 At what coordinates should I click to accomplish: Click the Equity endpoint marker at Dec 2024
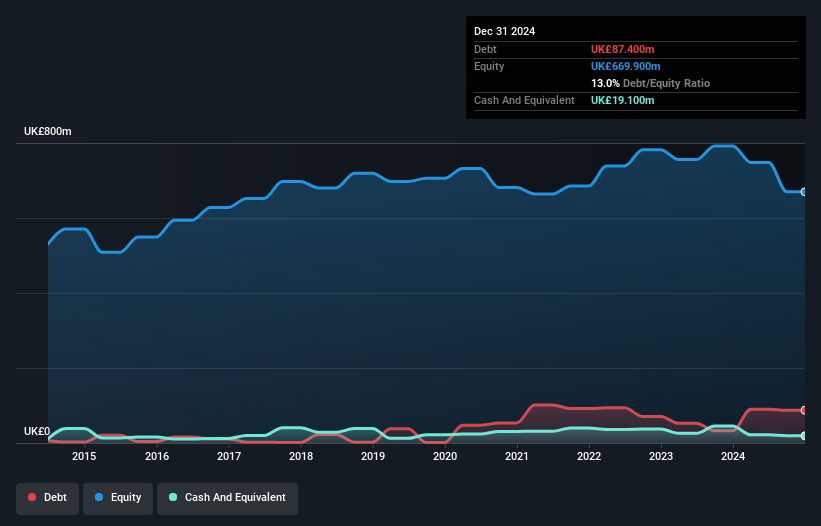click(x=804, y=192)
